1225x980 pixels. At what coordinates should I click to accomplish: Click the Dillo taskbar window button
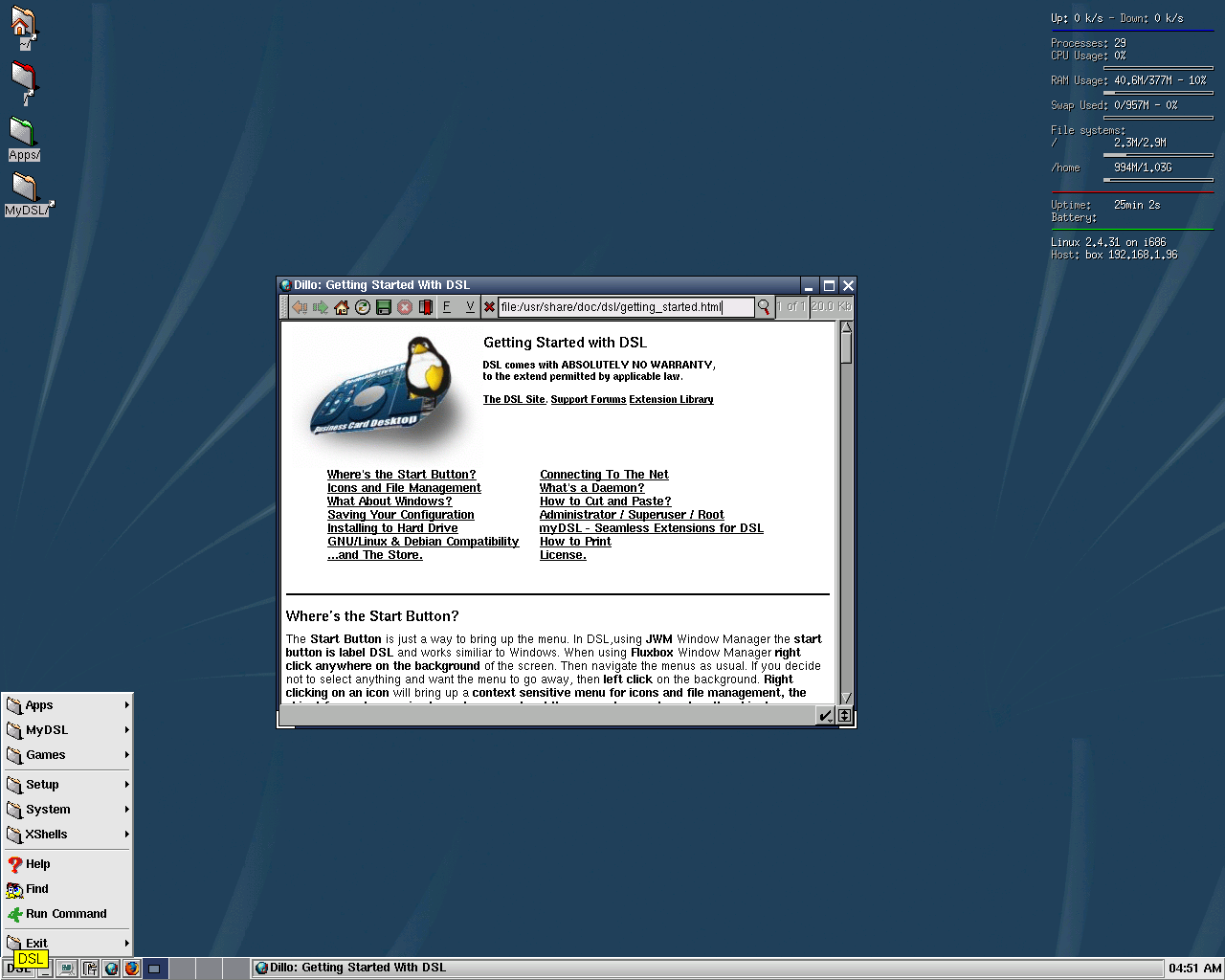tap(708, 969)
